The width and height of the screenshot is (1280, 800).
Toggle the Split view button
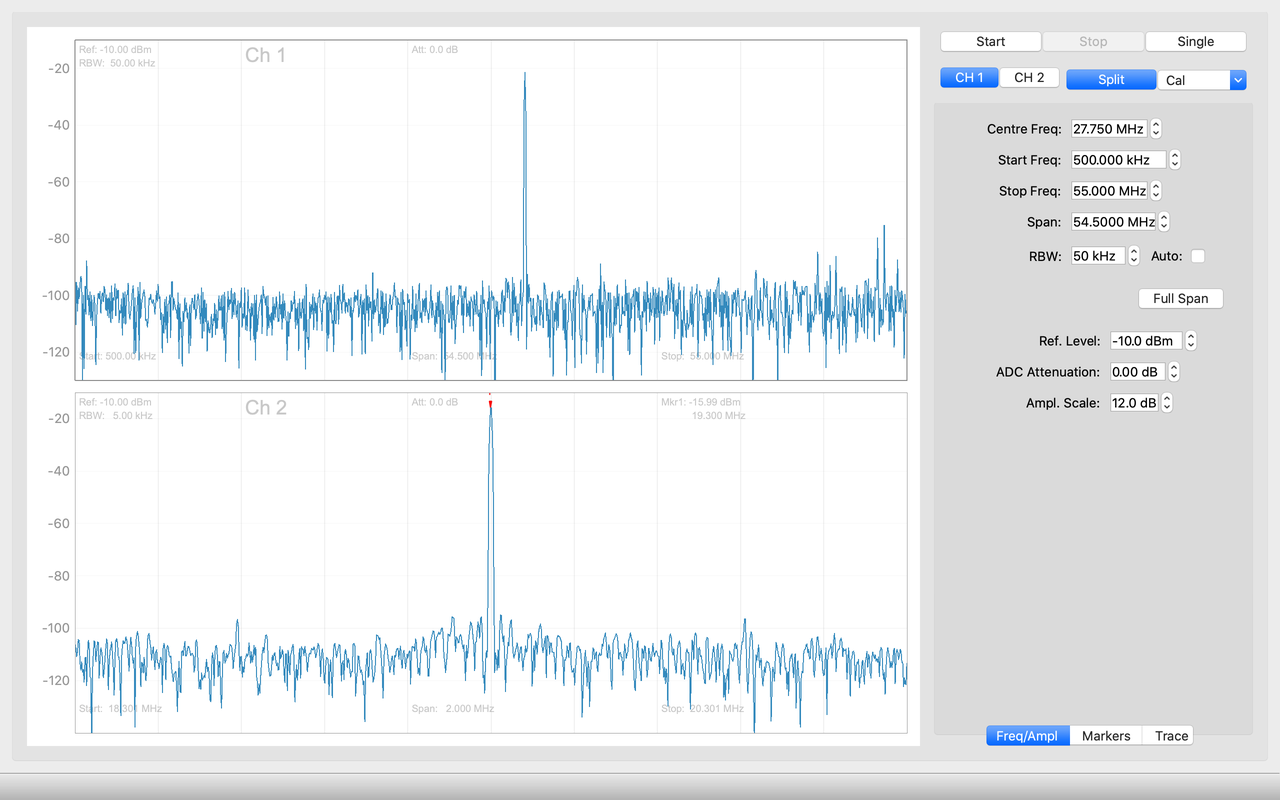[1111, 79]
